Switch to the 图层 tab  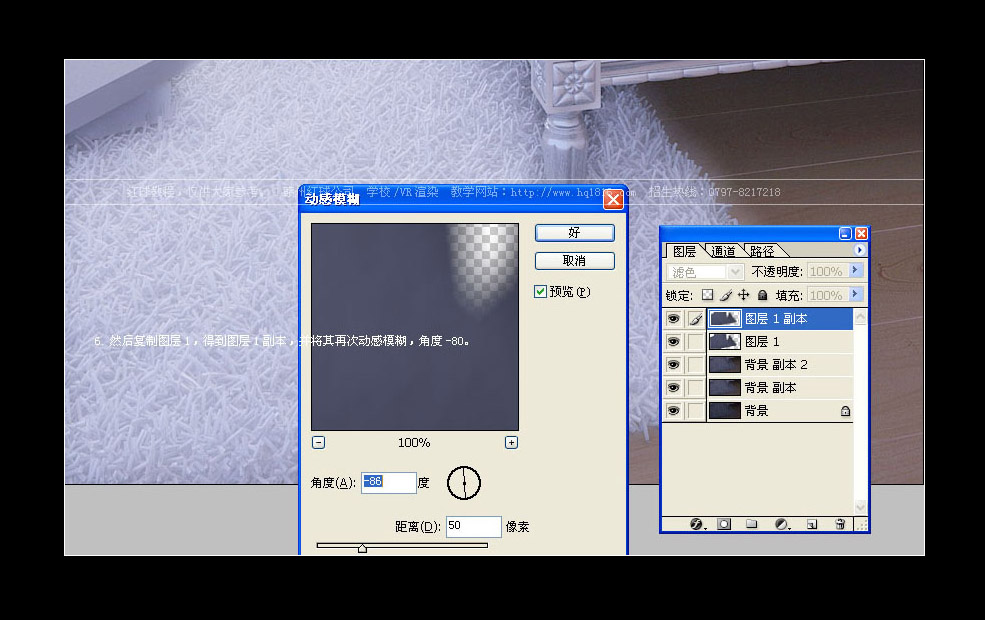(x=684, y=251)
